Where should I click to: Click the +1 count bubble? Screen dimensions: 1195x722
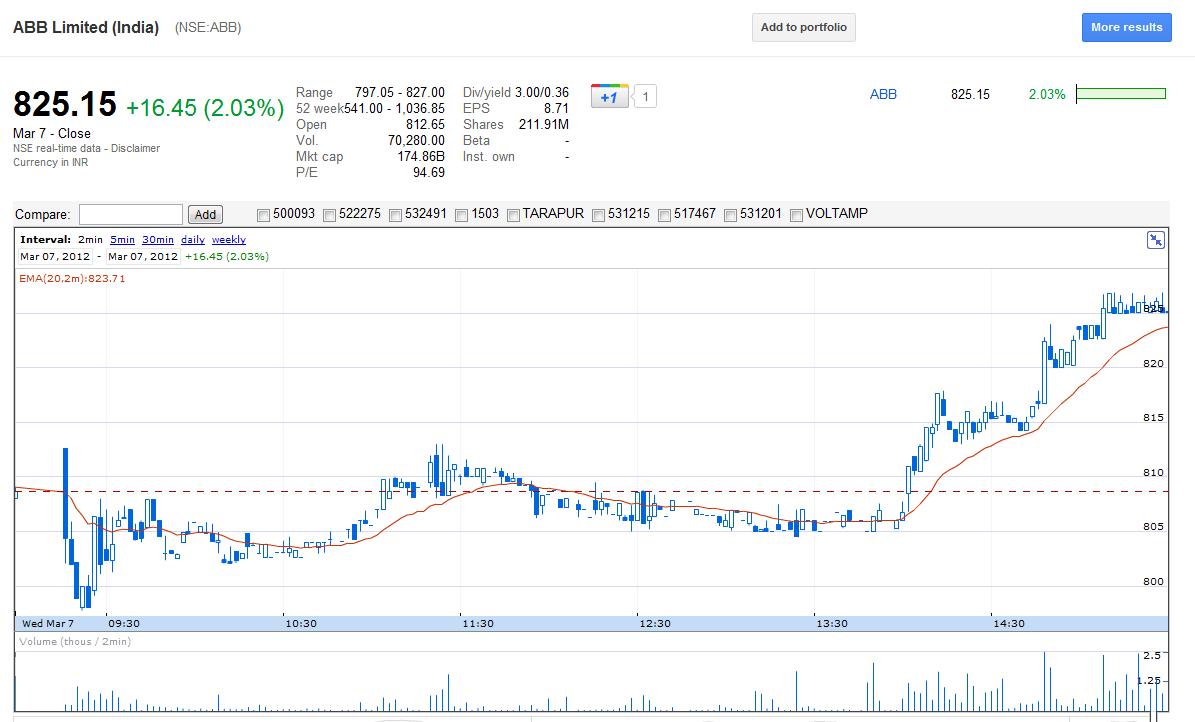coord(645,96)
